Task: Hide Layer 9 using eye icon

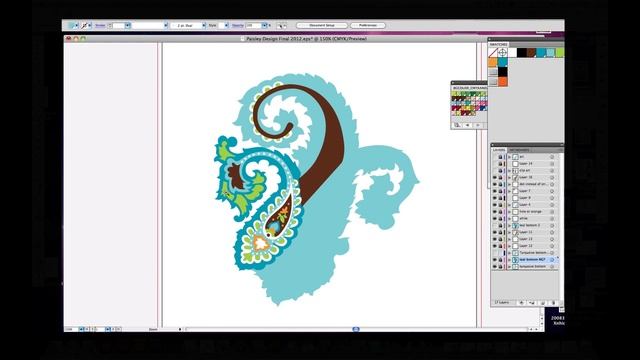Action: click(495, 198)
